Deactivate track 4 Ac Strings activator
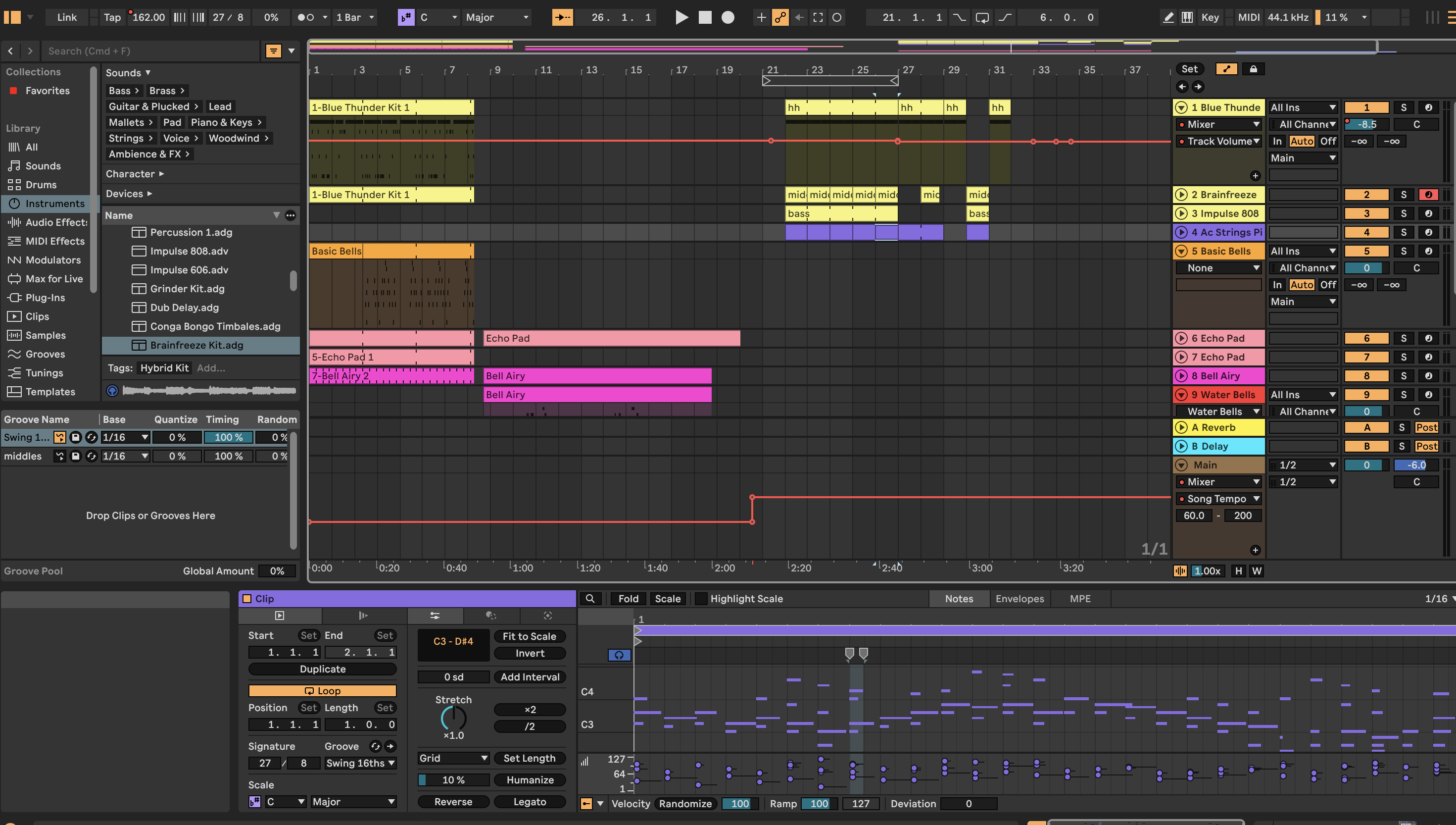 click(x=1366, y=232)
